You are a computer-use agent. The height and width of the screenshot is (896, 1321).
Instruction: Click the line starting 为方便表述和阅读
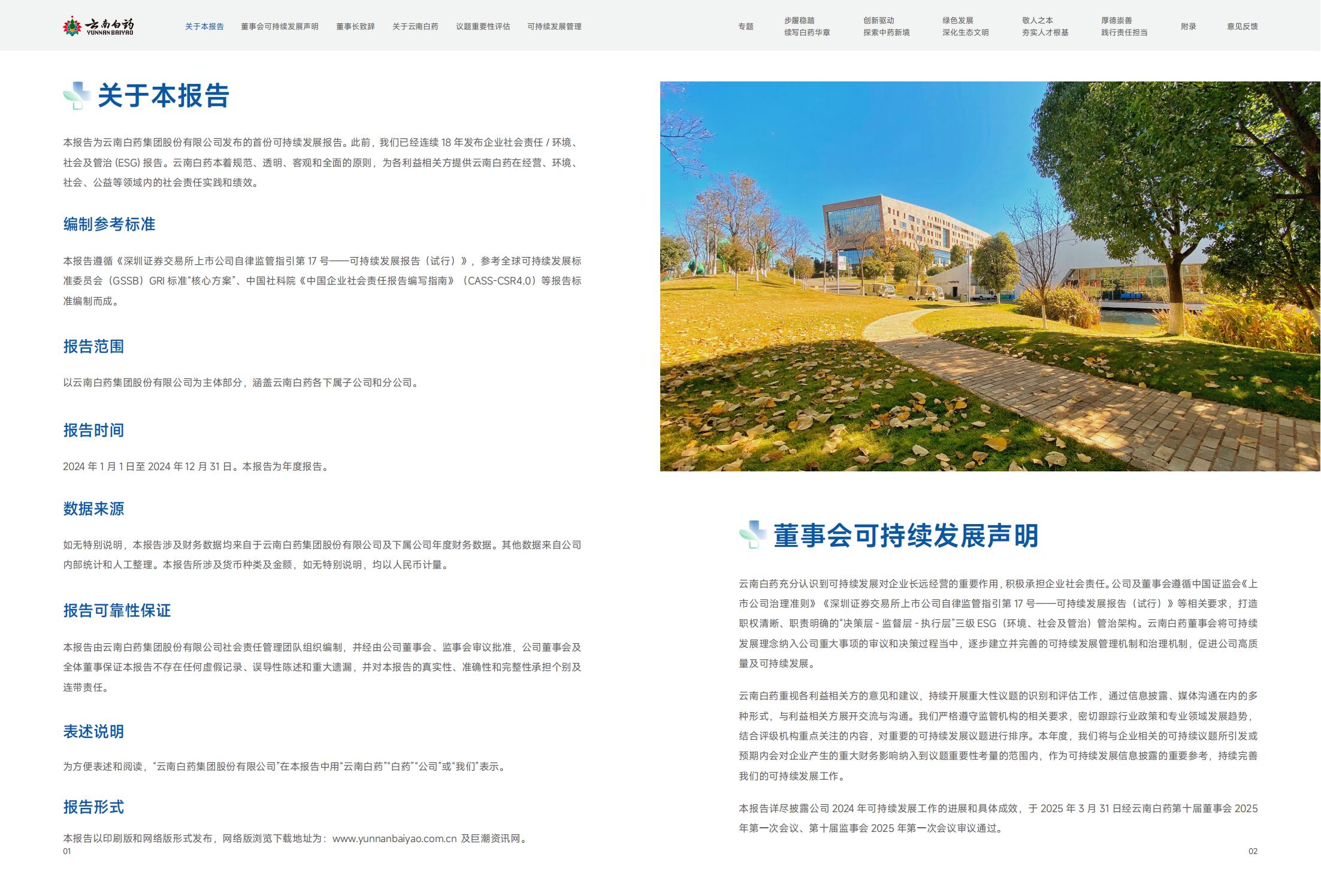pyautogui.click(x=285, y=767)
